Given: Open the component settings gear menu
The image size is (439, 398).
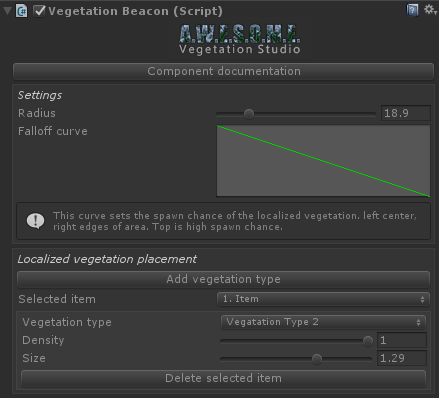Looking at the screenshot, I should pyautogui.click(x=430, y=10).
